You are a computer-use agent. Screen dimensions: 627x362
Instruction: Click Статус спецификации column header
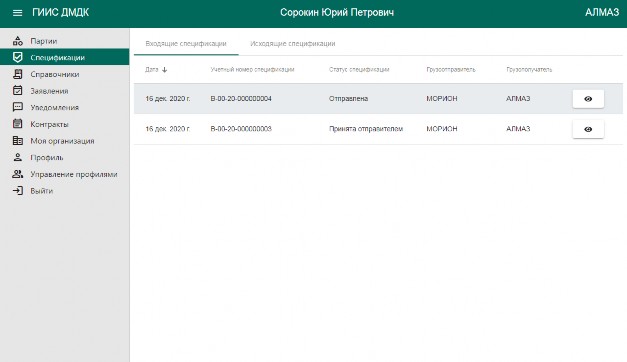(x=359, y=70)
